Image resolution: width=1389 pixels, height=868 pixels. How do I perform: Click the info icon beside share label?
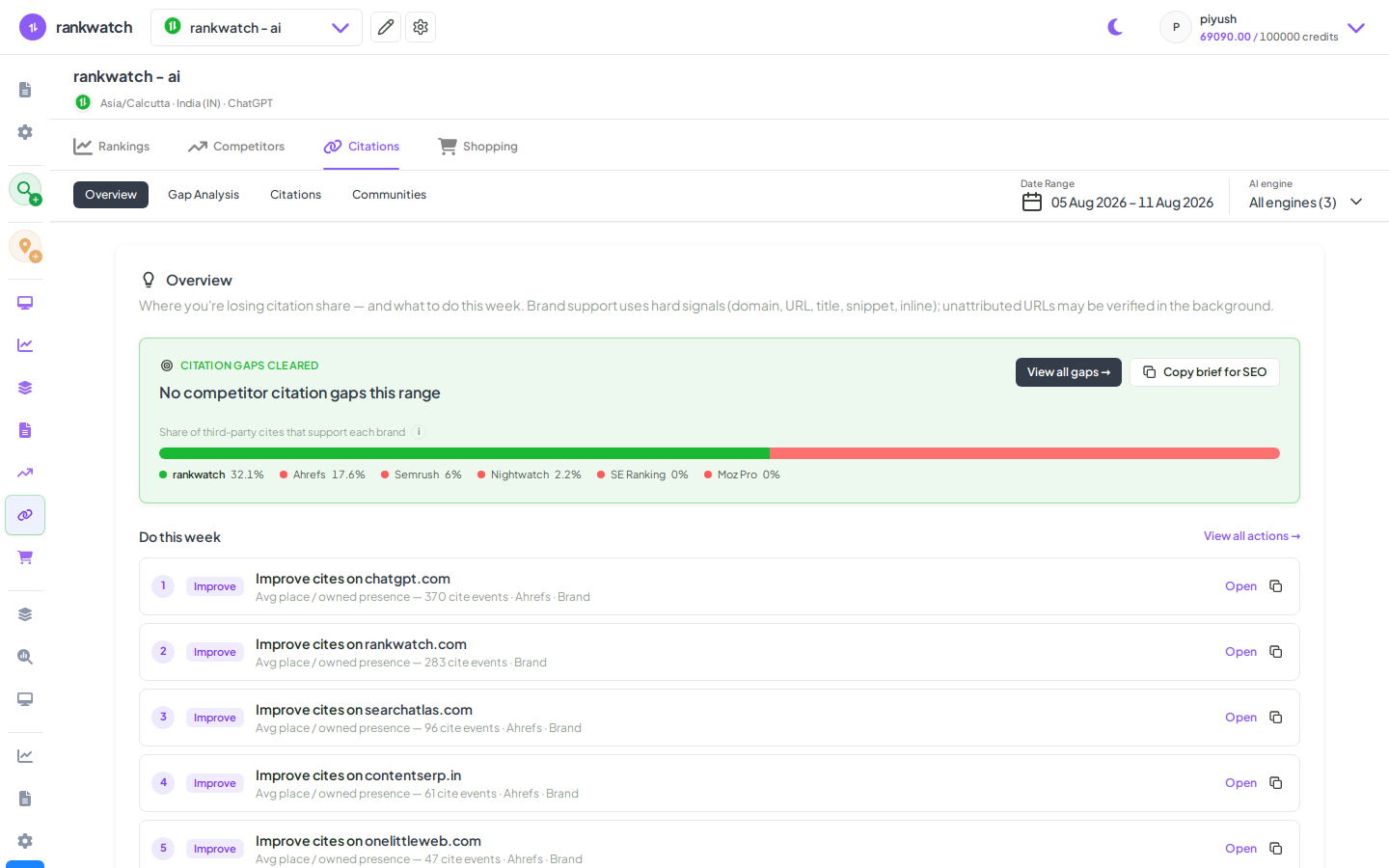(419, 432)
